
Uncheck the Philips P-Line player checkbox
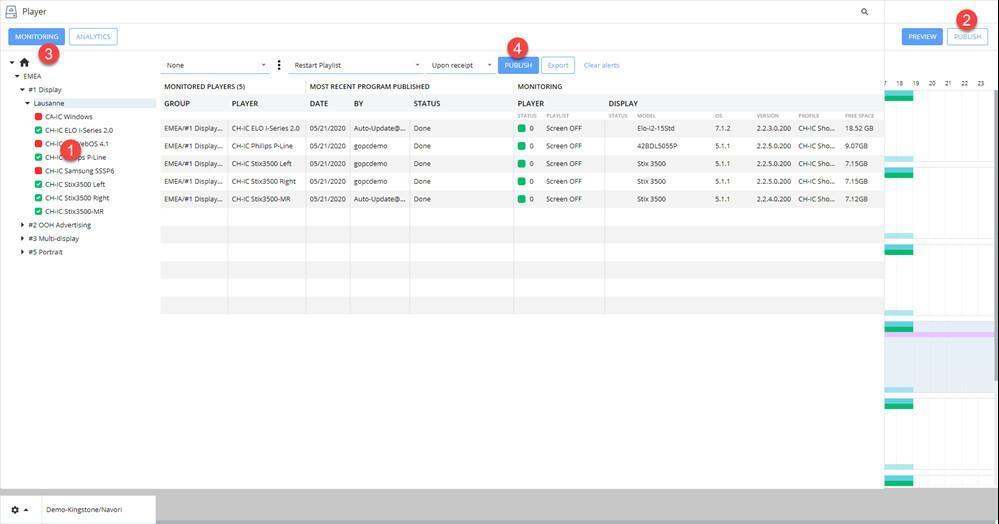coord(38,157)
